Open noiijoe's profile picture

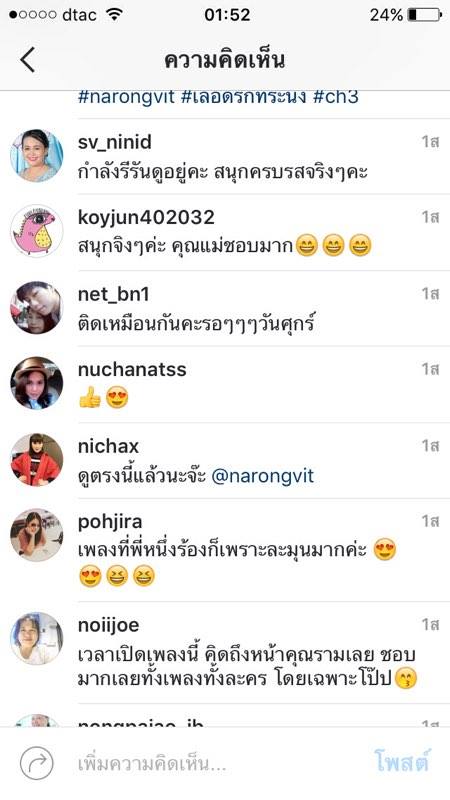coord(37,638)
